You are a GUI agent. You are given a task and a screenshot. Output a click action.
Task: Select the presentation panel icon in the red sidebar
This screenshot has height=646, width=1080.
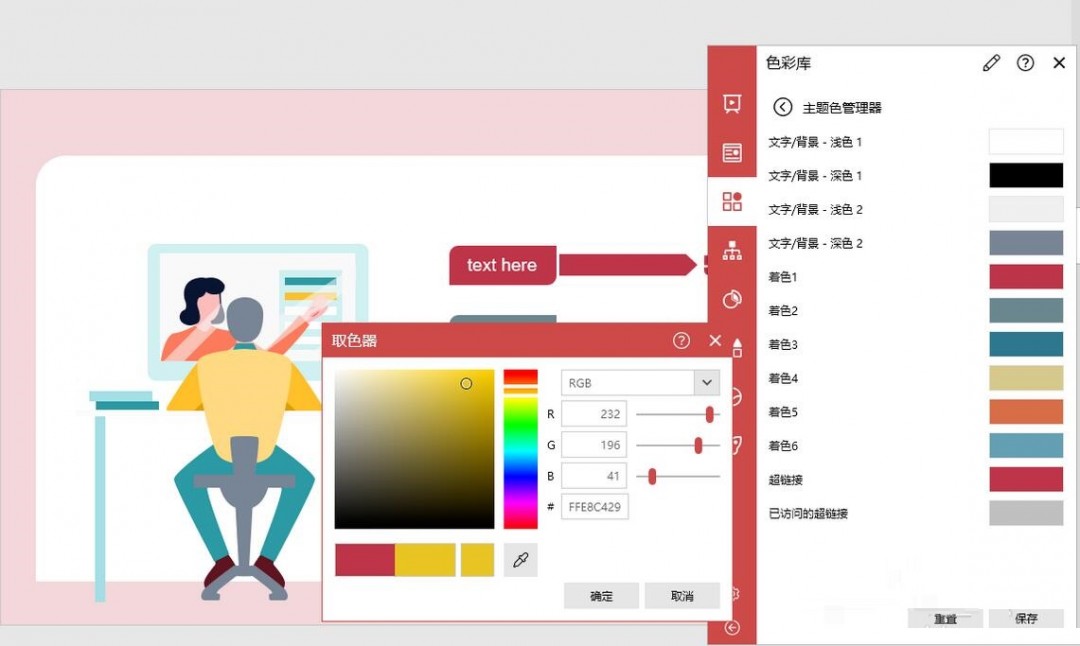tap(732, 103)
